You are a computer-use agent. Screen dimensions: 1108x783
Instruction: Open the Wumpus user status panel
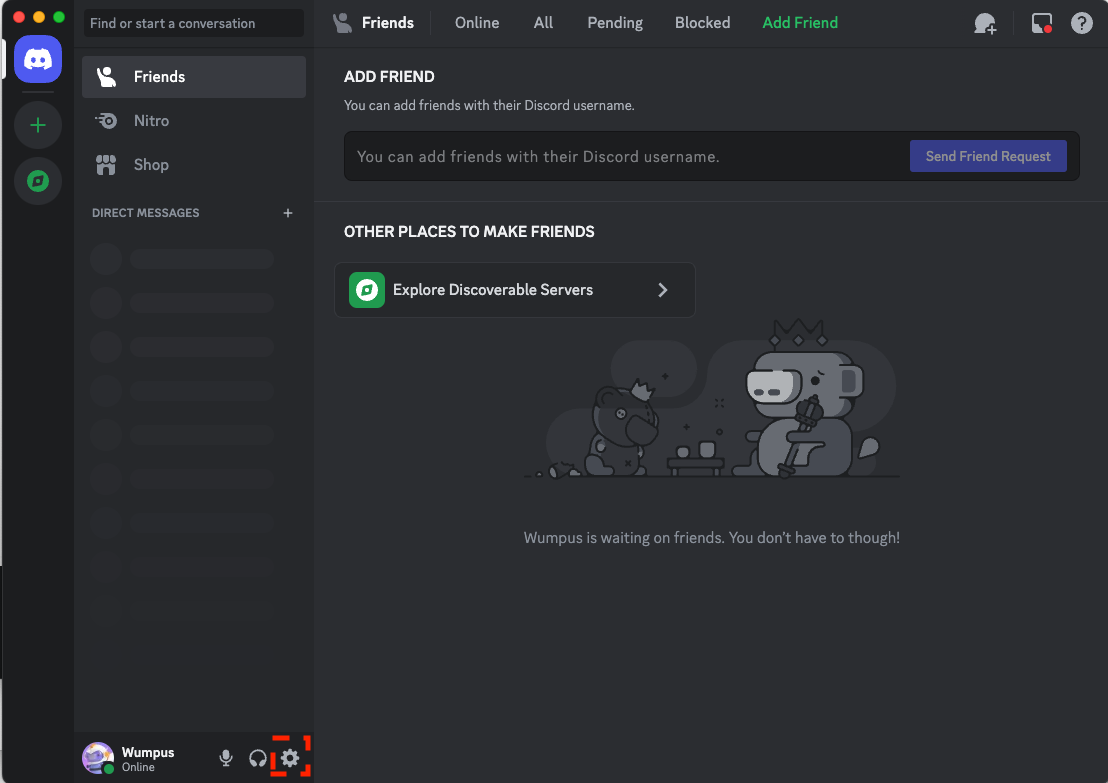[140, 758]
